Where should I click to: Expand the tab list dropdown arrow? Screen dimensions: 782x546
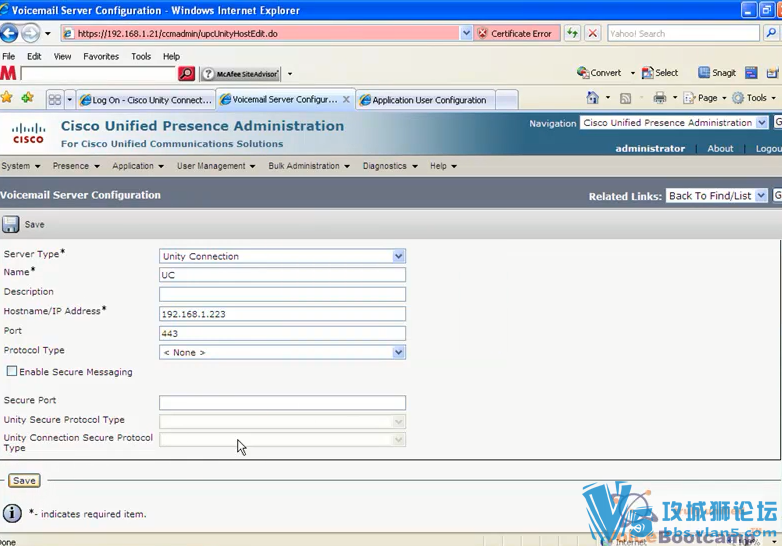point(69,100)
